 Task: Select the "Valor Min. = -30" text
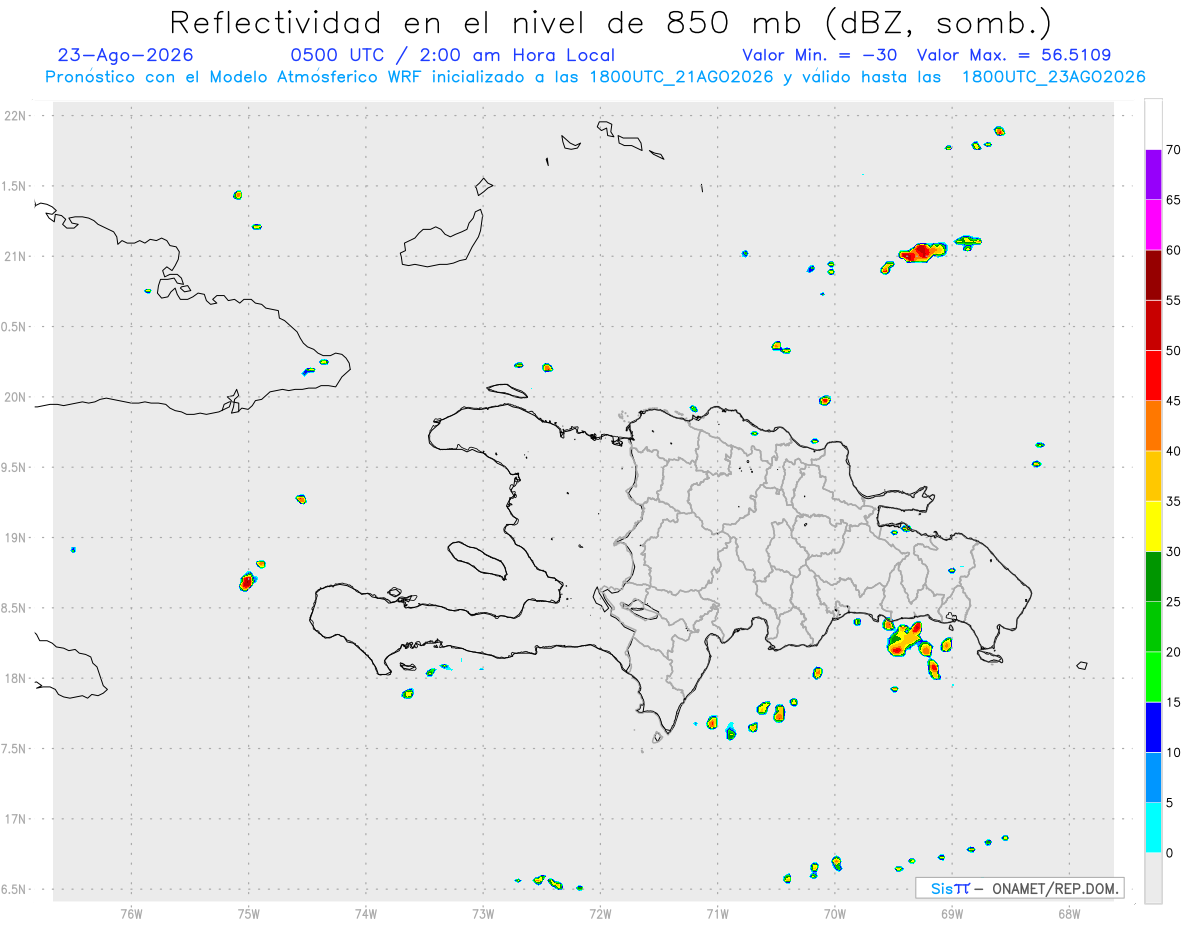[x=820, y=55]
